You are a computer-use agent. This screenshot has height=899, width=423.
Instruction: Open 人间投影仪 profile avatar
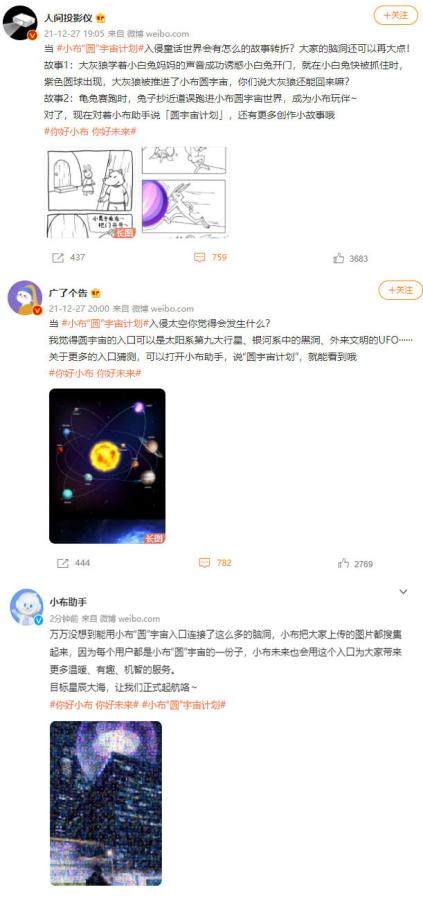point(22,23)
